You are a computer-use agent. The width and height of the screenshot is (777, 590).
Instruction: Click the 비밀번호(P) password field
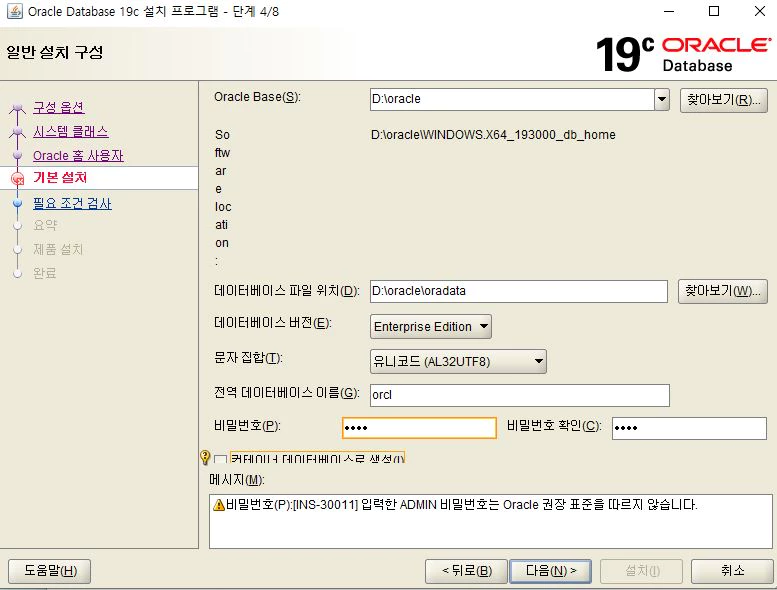(x=419, y=428)
